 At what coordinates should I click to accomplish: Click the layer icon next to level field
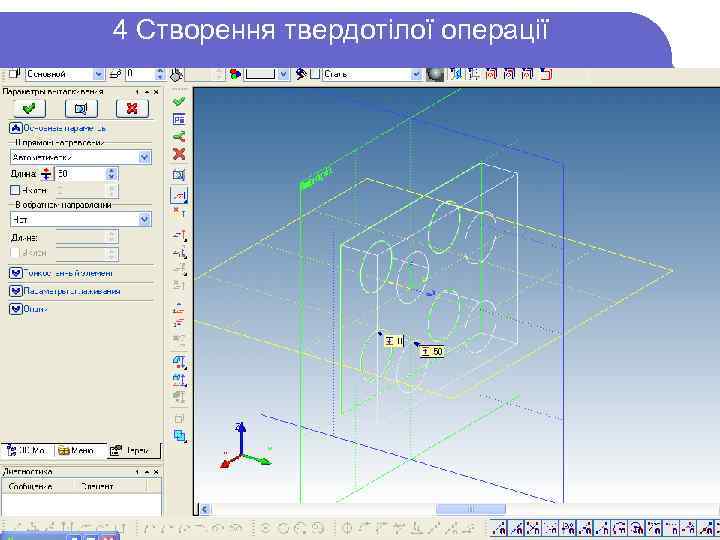click(115, 74)
